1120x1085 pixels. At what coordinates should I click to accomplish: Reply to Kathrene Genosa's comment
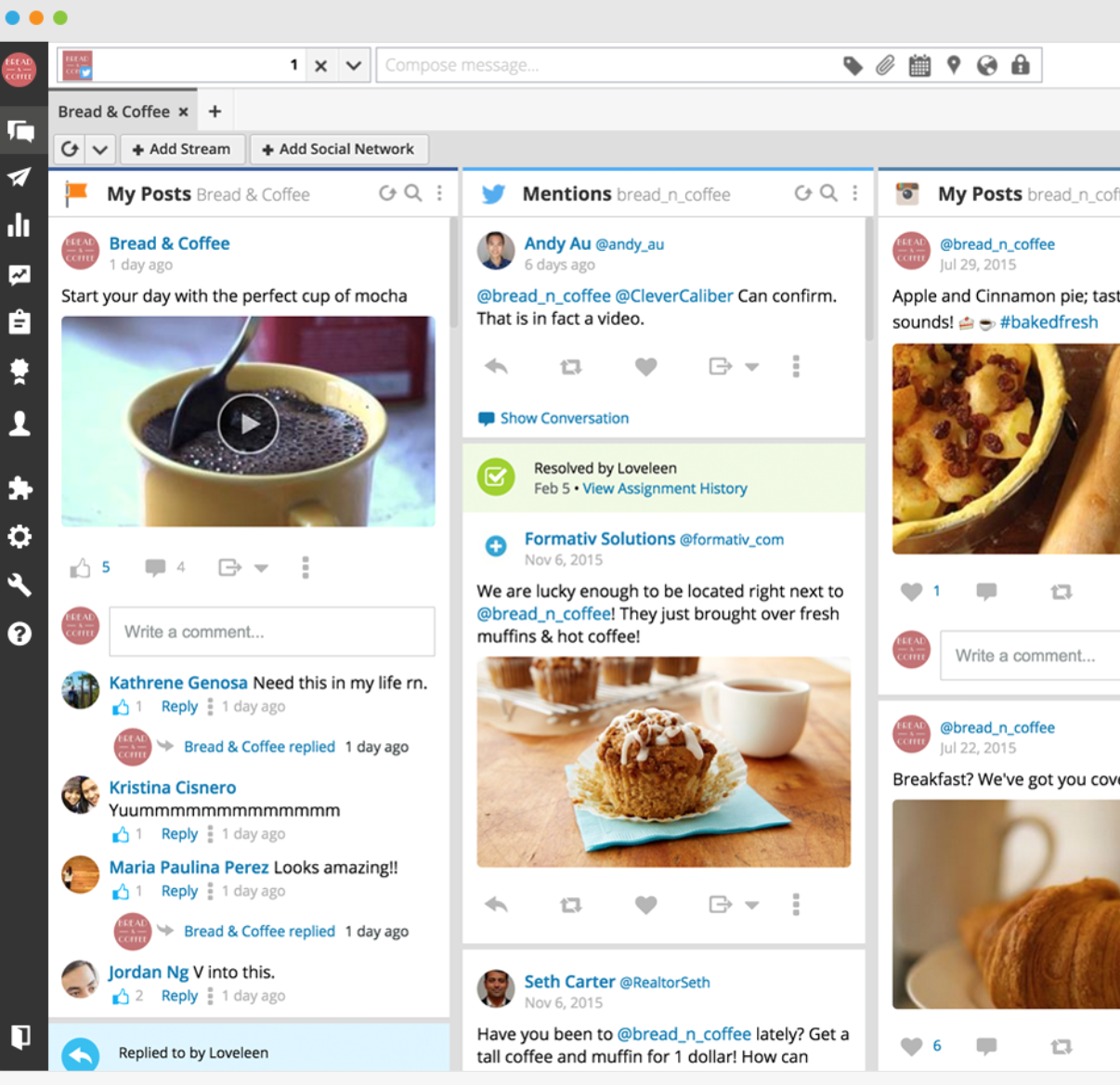point(179,707)
